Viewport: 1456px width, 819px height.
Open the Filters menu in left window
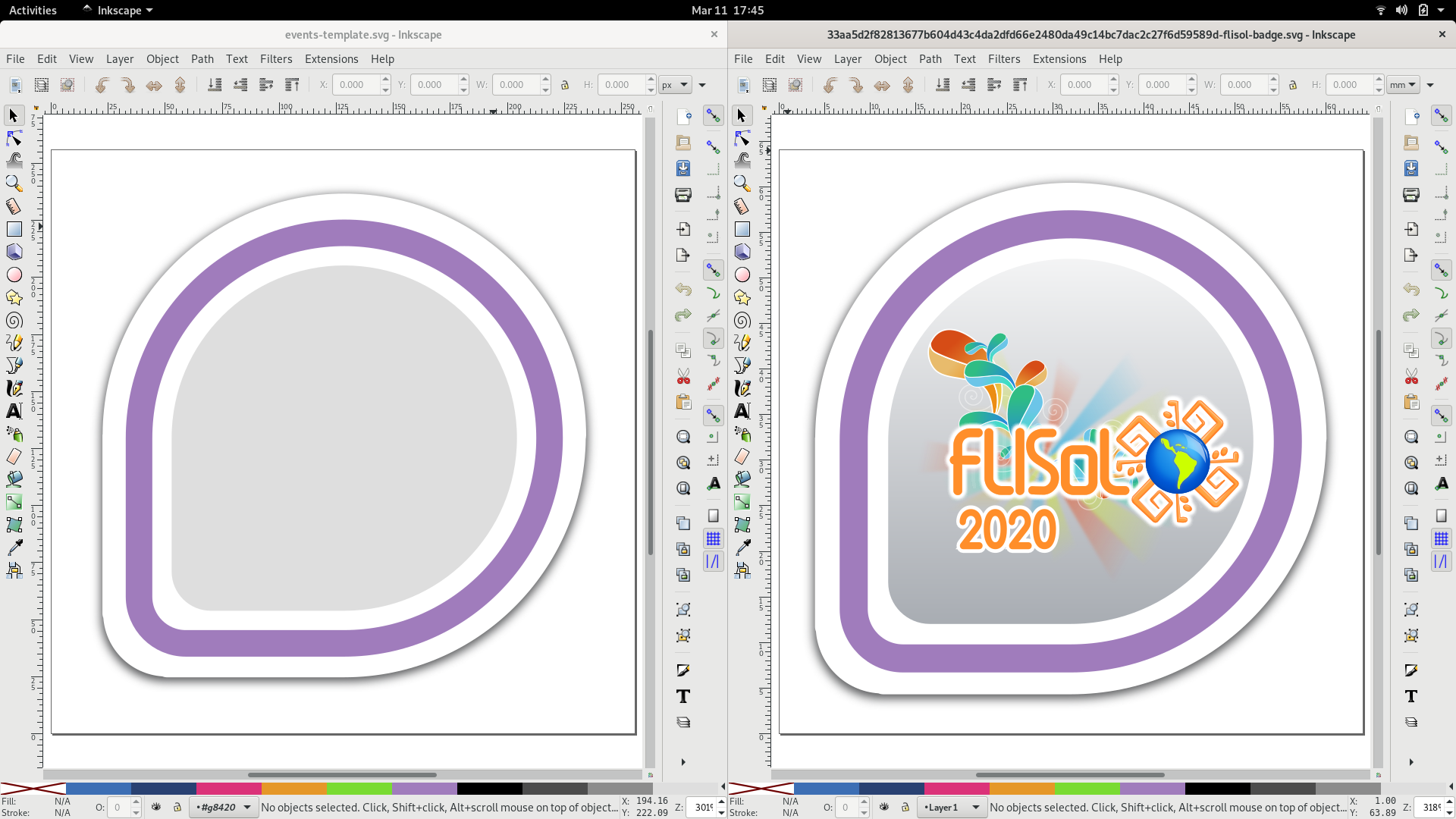click(x=276, y=59)
